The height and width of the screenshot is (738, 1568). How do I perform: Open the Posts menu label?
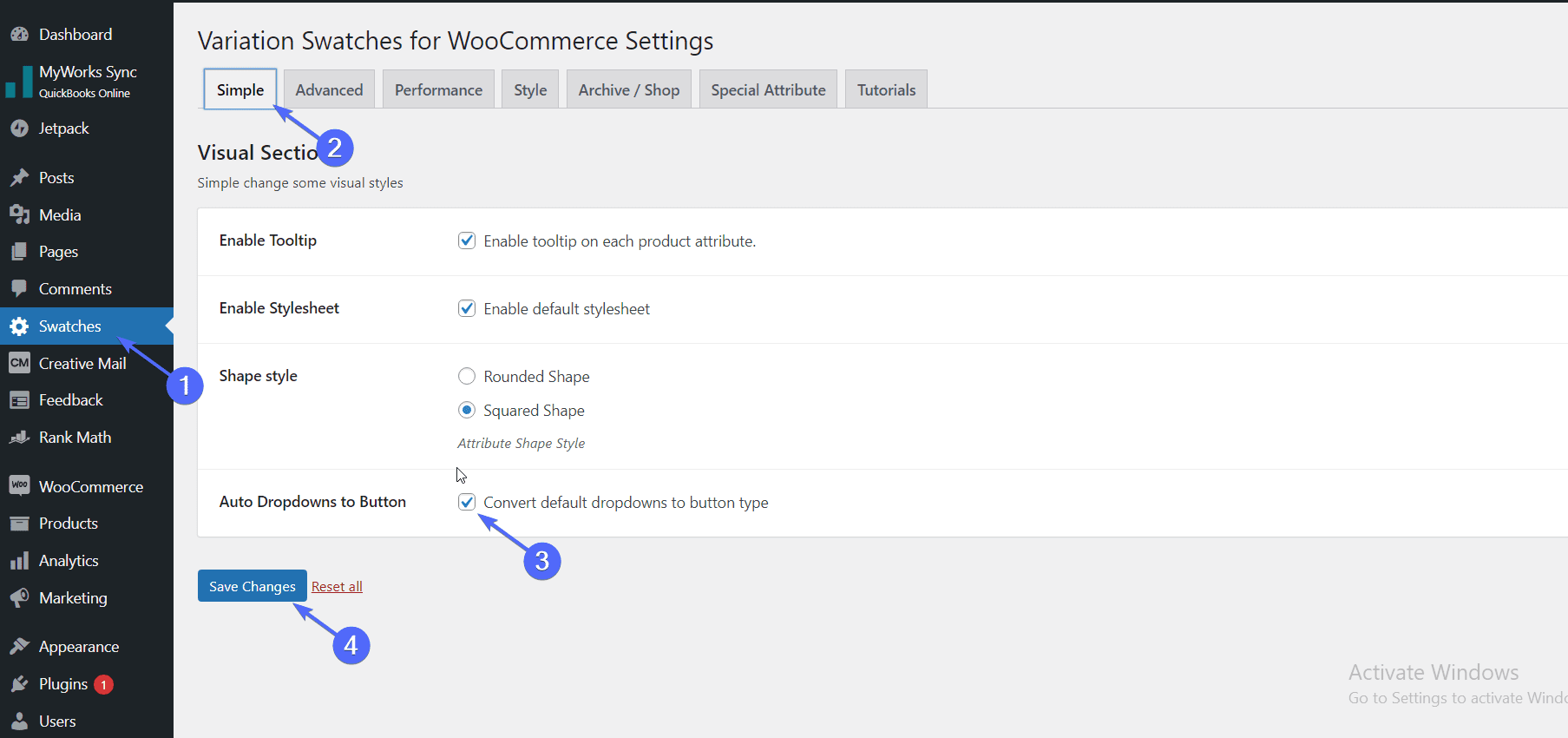(56, 178)
